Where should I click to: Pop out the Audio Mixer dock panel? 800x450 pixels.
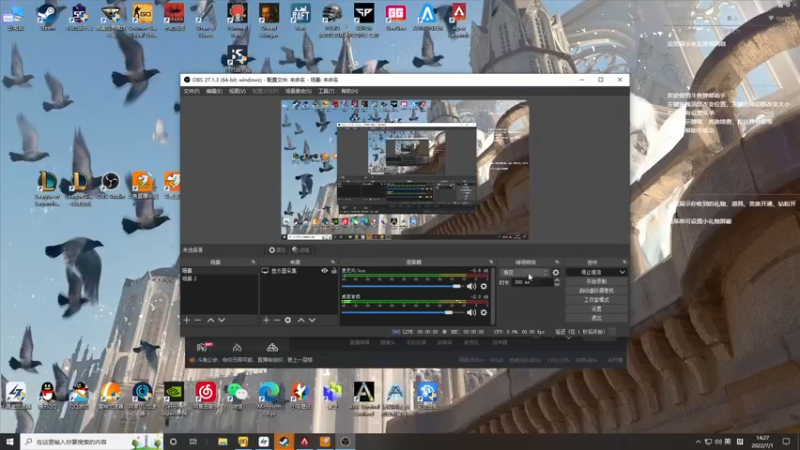[x=491, y=262]
